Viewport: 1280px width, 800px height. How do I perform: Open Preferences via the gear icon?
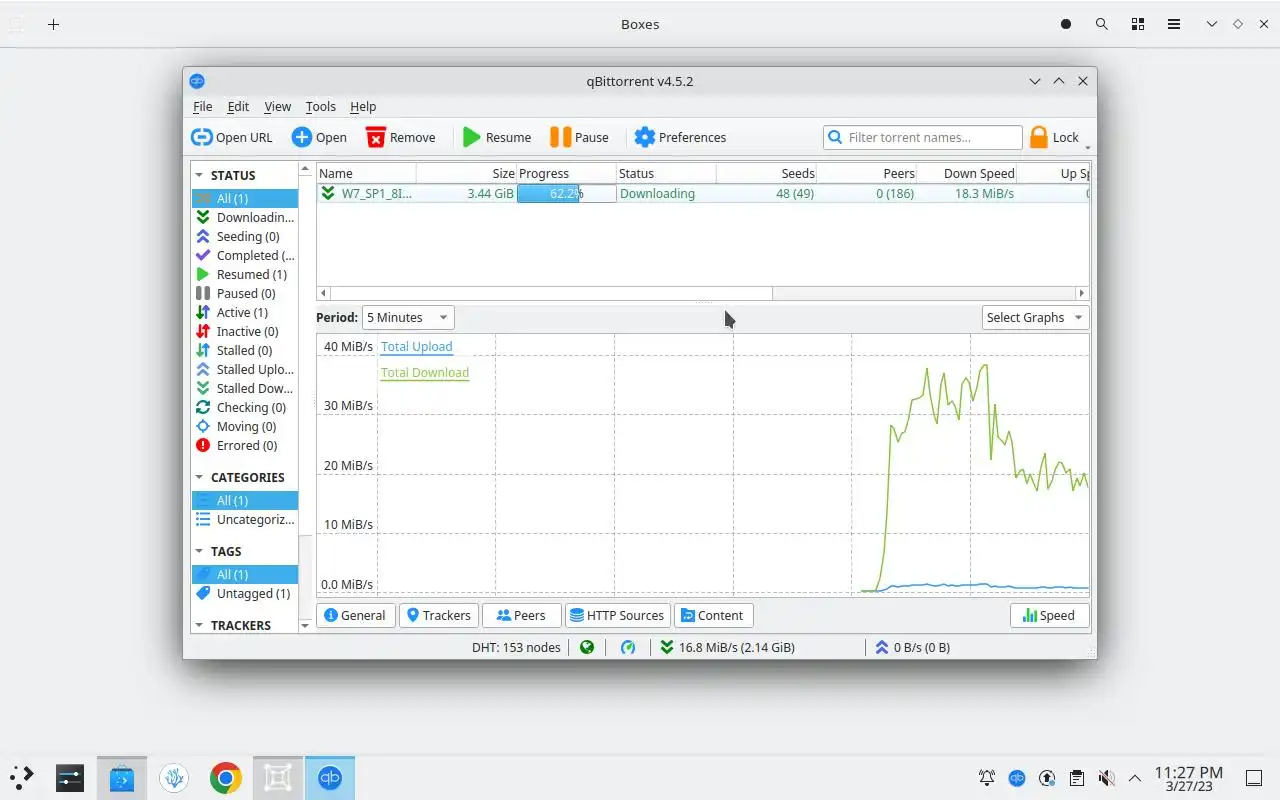644,137
